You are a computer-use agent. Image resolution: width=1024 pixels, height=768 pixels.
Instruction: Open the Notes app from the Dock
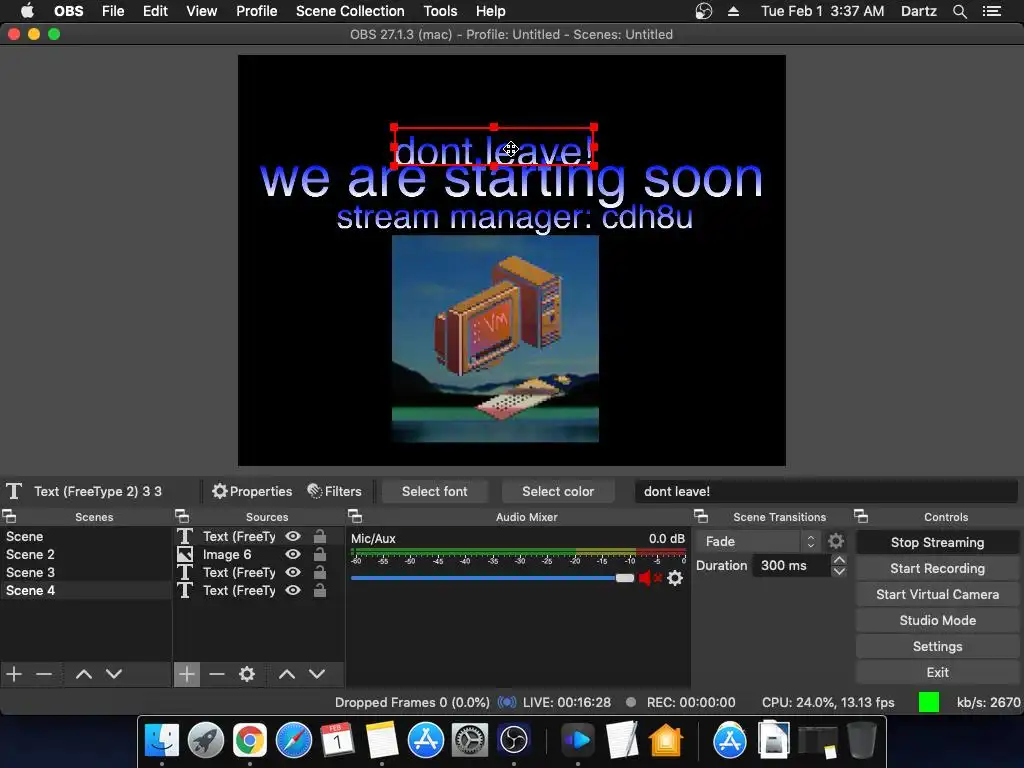pos(381,740)
